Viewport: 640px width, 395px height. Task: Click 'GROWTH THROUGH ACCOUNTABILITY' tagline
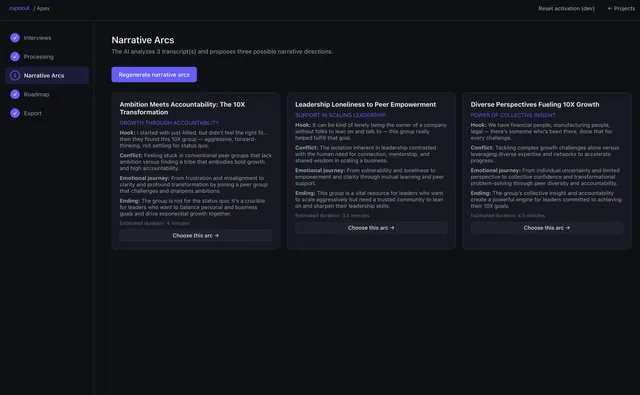click(169, 122)
